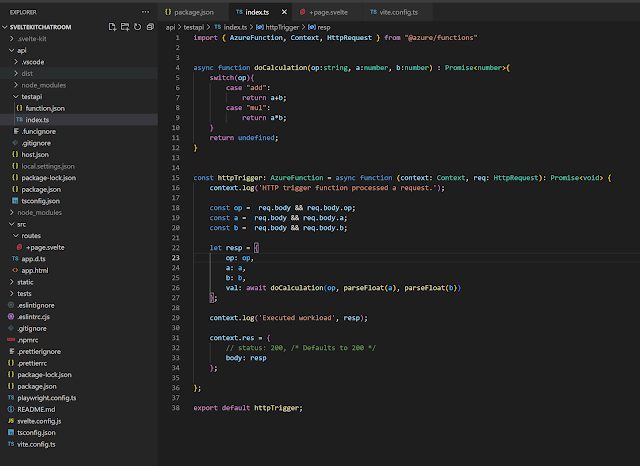Close the index.ts editor tab
The width and height of the screenshot is (640, 466).
(284, 12)
